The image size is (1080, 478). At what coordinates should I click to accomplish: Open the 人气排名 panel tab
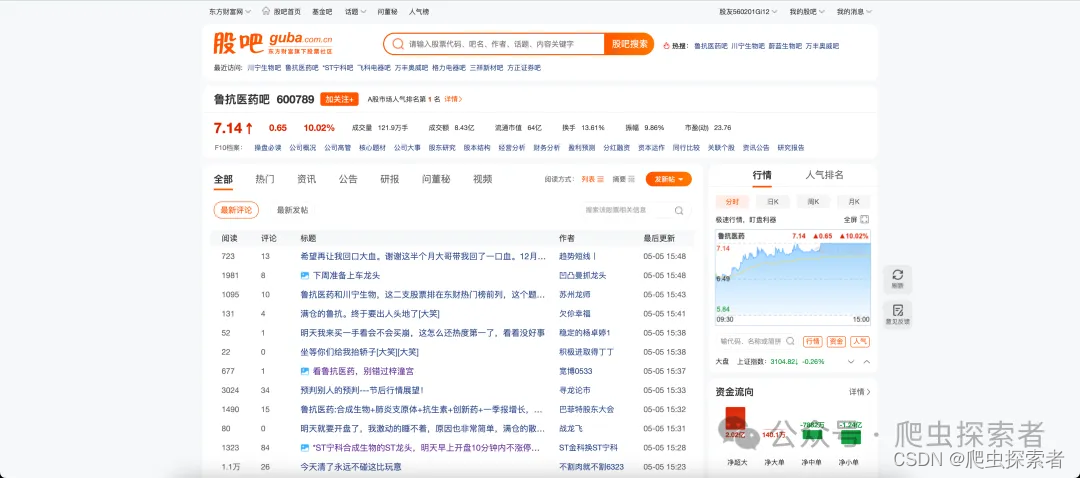point(824,175)
